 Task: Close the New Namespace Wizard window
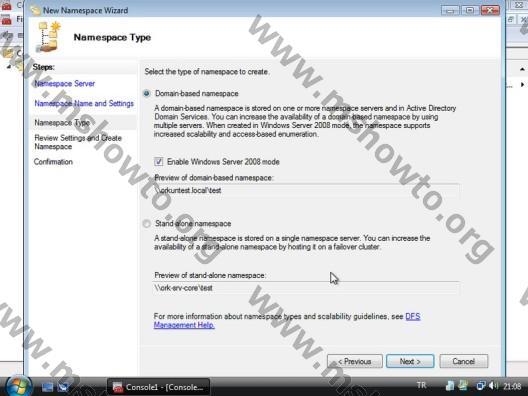click(x=490, y=10)
